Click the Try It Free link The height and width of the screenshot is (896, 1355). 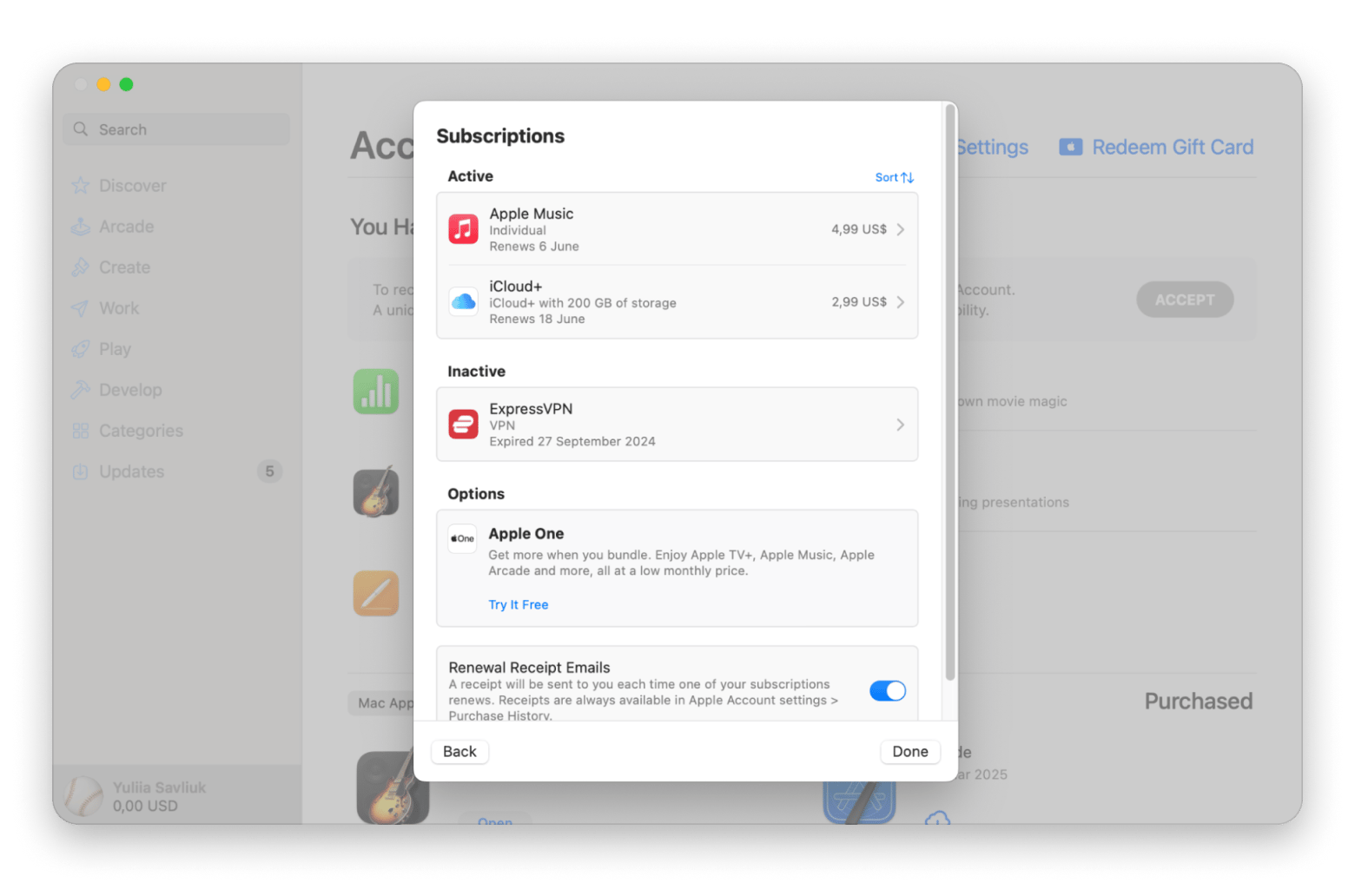point(518,604)
